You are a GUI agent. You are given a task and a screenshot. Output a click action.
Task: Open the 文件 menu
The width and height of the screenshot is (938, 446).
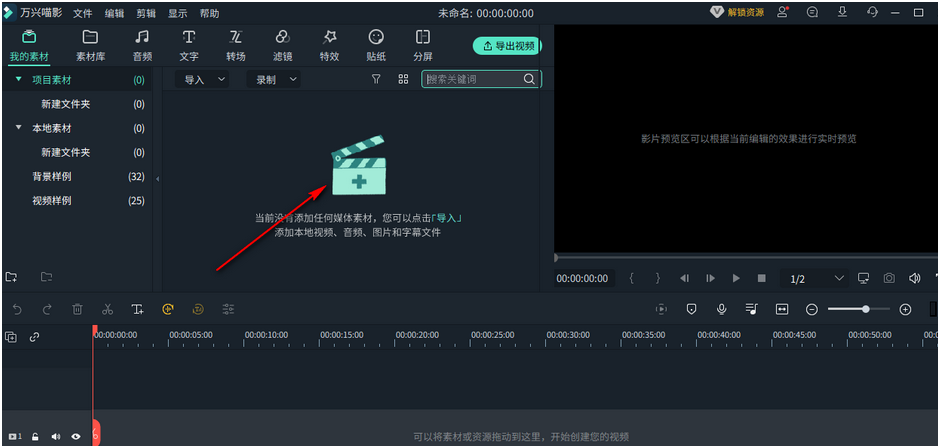tap(83, 13)
